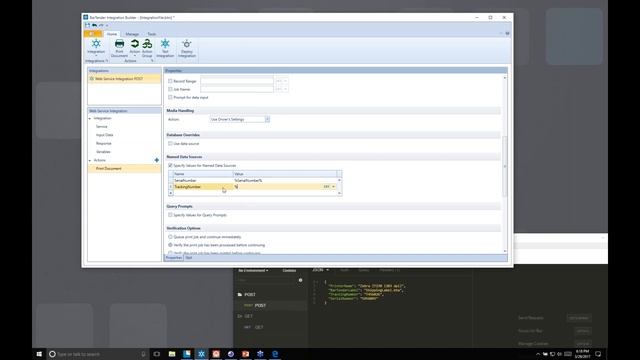Open the orange File tab
Image resolution: width=640 pixels, height=360 pixels.
point(93,34)
